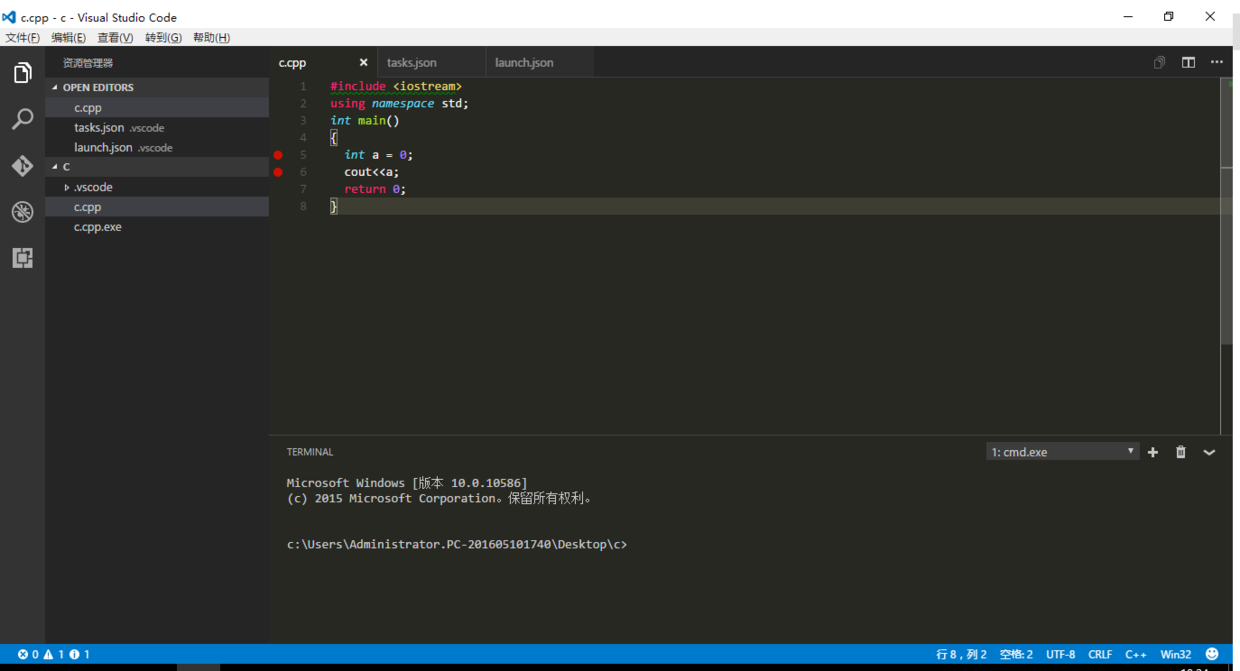
Task: Expand the .vscode folder in tree
Action: pyautogui.click(x=93, y=187)
